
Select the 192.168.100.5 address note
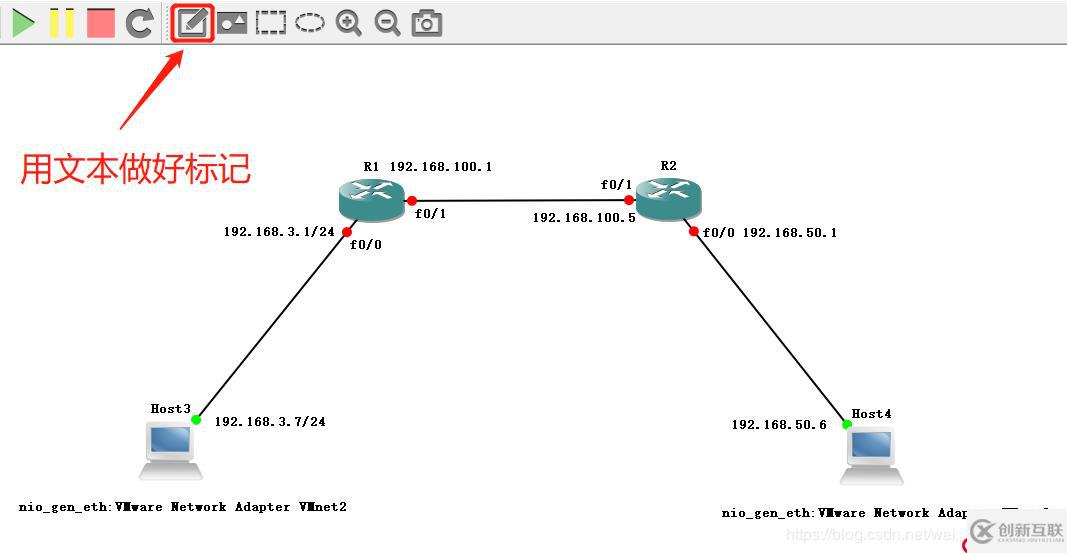pos(584,218)
